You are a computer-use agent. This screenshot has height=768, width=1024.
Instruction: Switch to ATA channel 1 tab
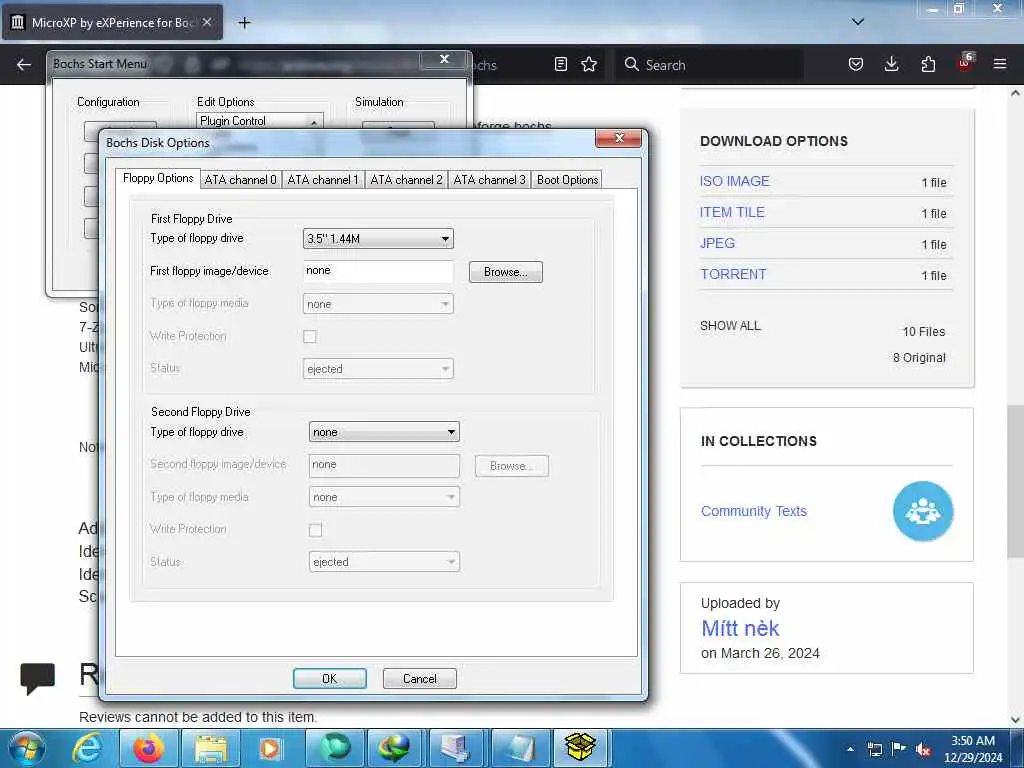(323, 180)
